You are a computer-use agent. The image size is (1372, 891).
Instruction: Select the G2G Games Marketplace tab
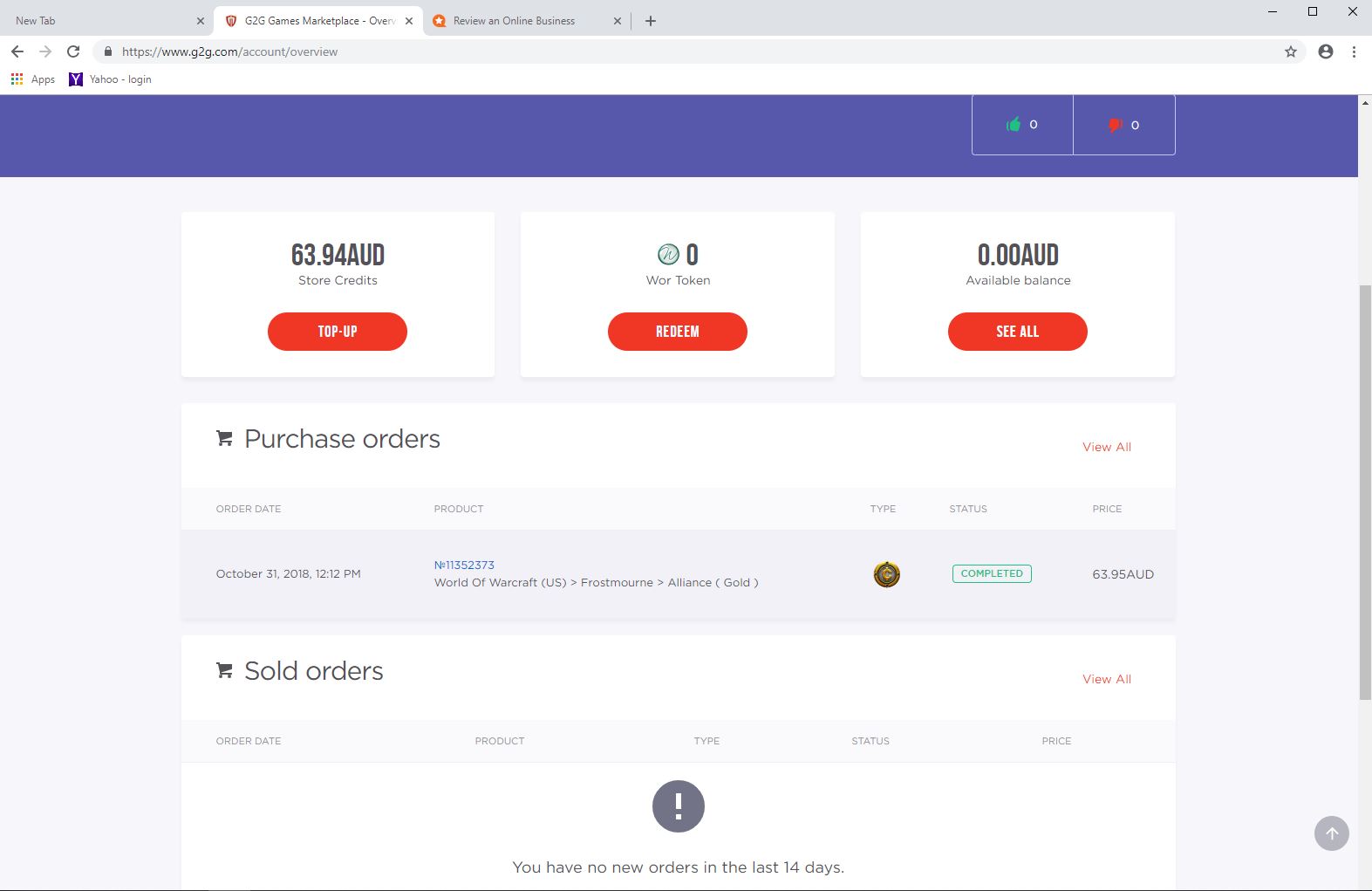(317, 21)
